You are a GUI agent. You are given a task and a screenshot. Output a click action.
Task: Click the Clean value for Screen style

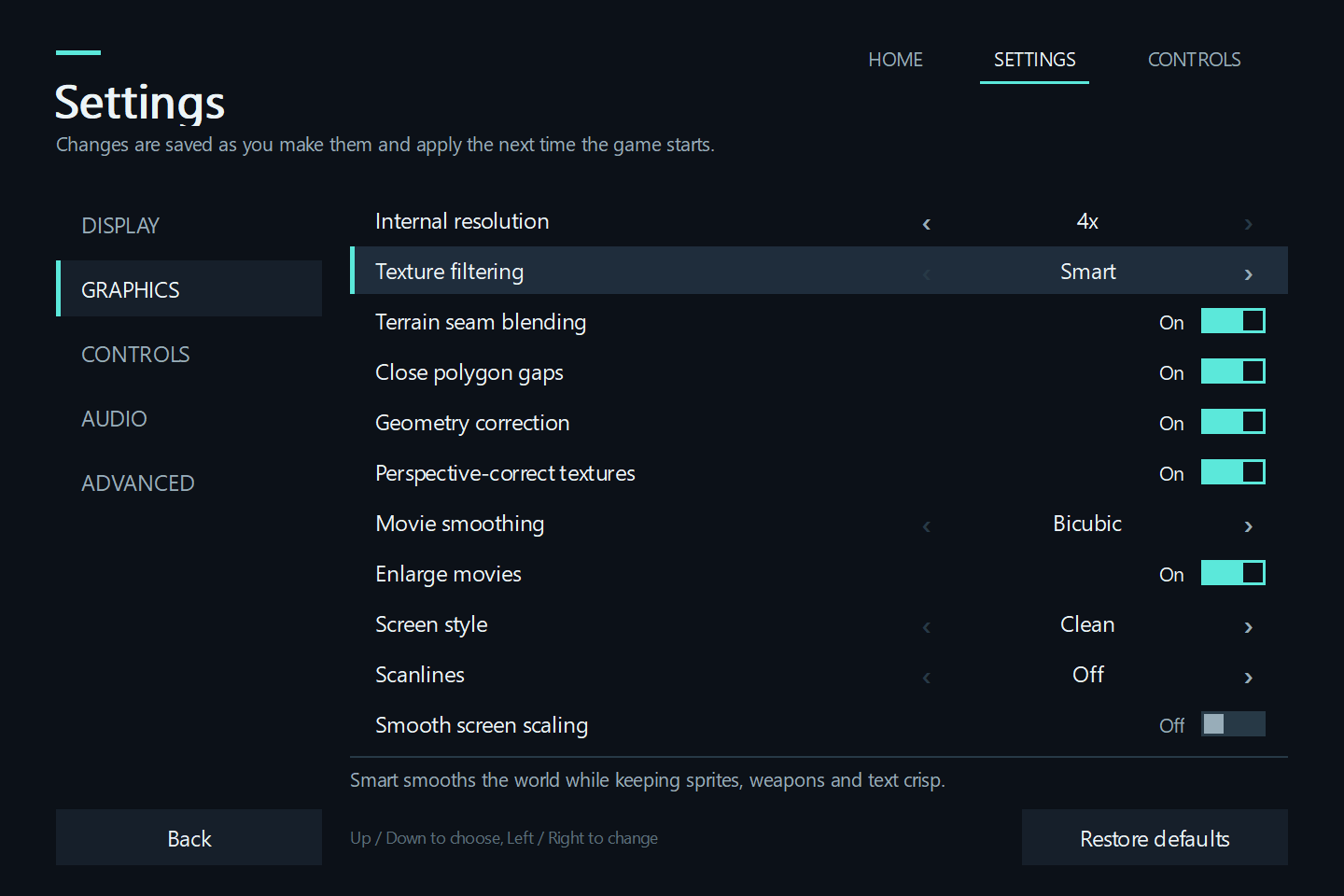pos(1087,624)
